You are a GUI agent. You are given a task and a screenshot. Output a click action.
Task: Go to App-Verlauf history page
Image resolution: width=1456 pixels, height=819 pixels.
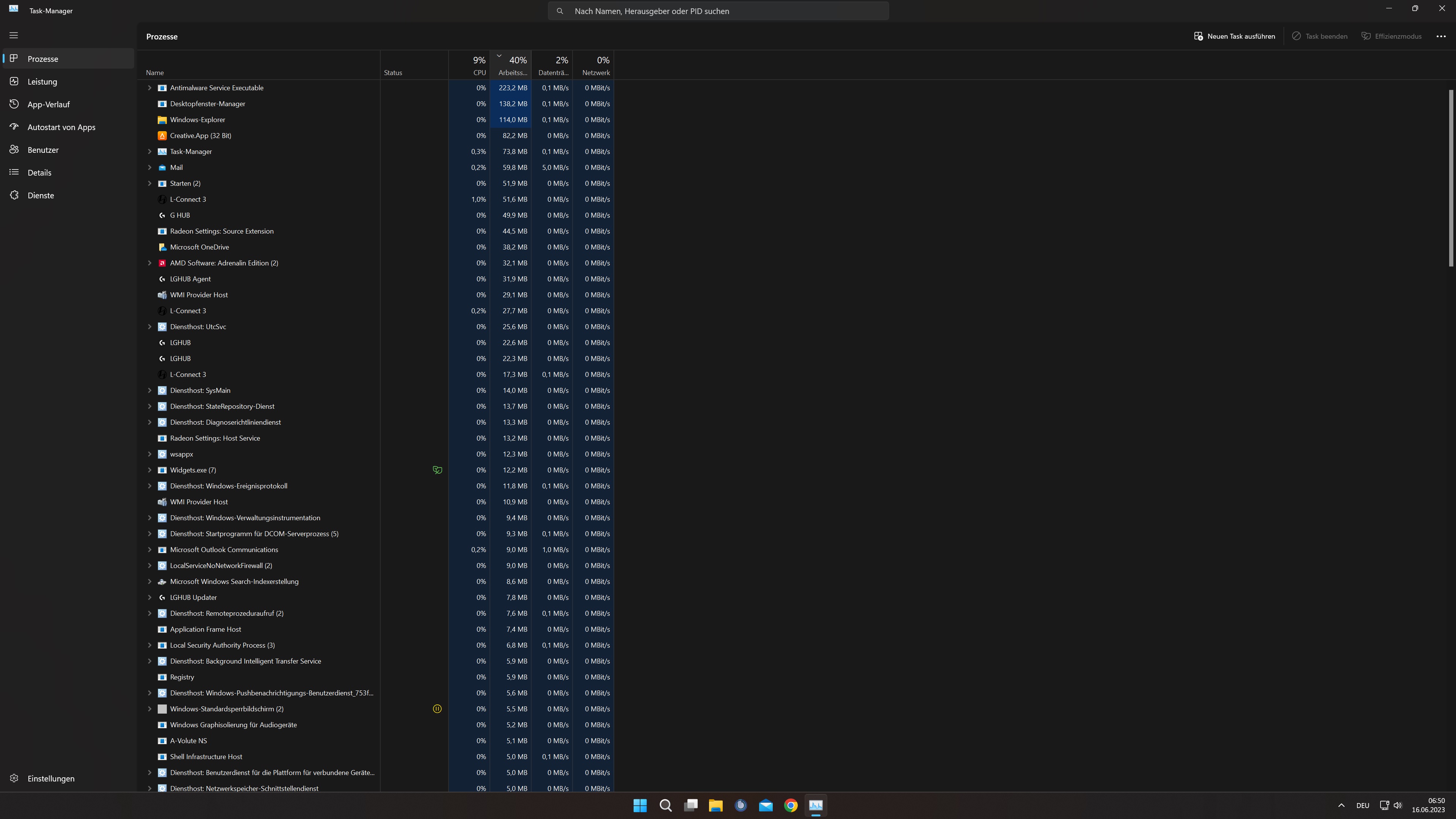coord(49,104)
